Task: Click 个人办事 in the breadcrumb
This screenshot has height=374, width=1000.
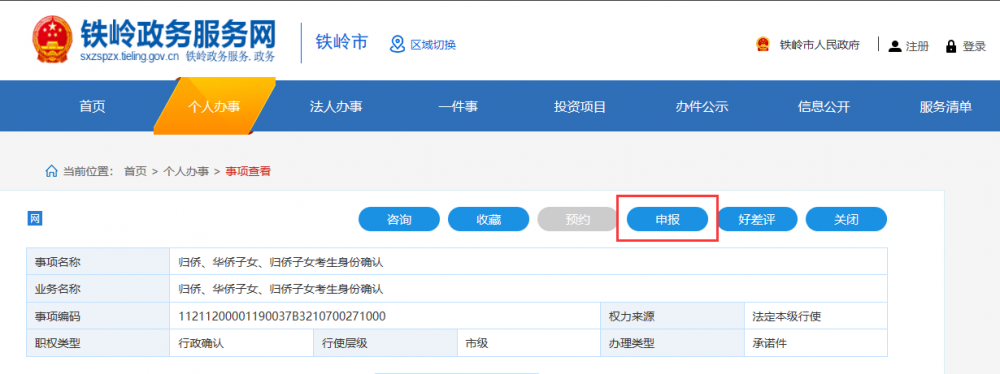Action: coord(186,171)
